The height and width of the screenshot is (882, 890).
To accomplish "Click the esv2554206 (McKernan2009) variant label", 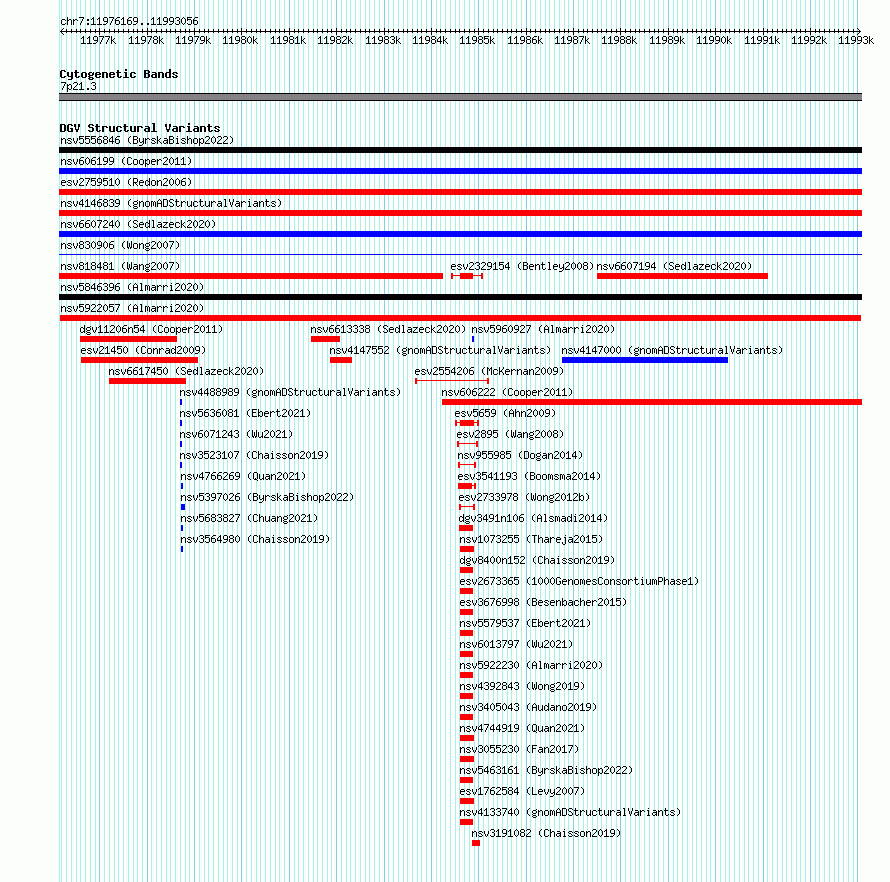I will coord(489,371).
